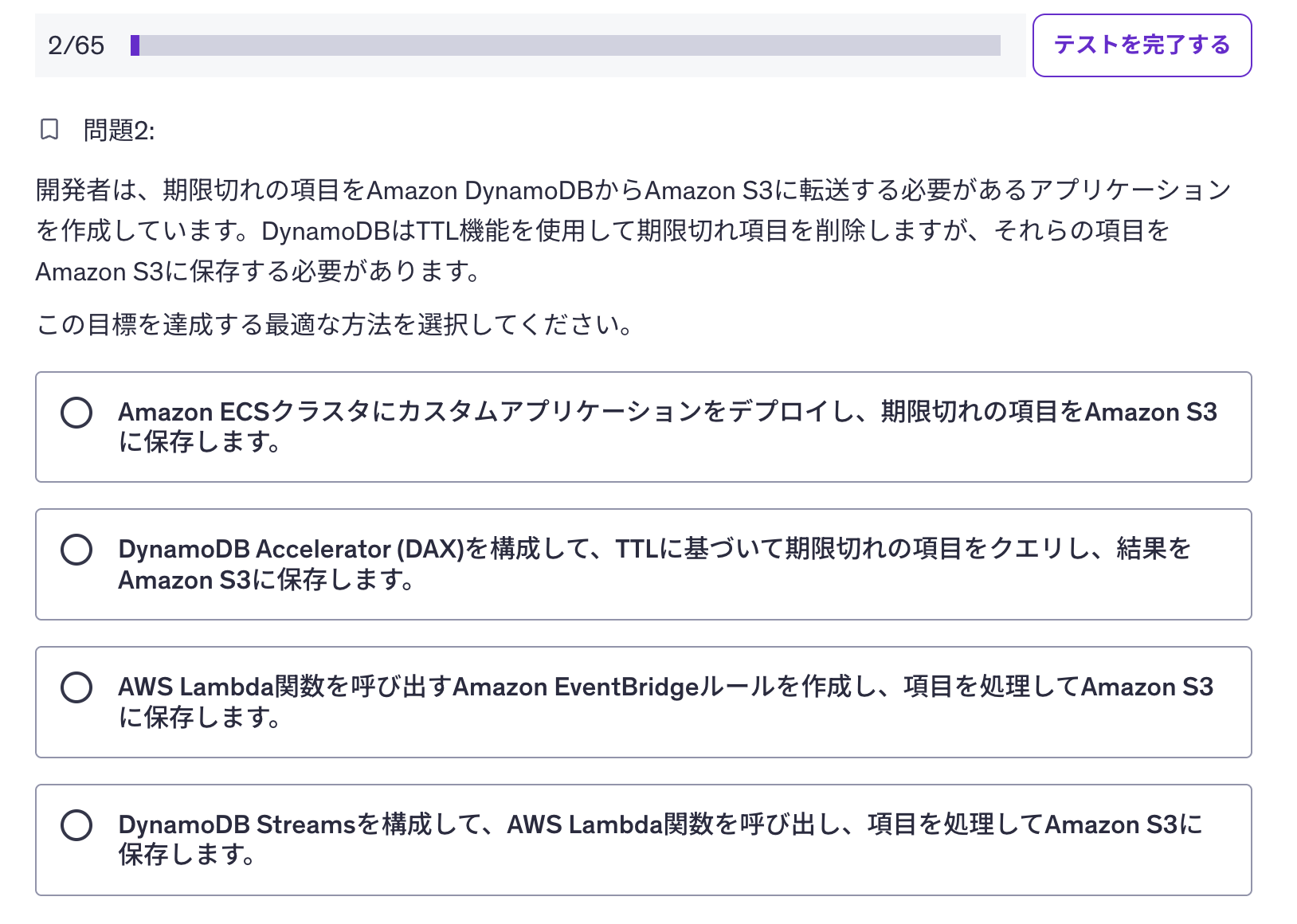Click the question's first line beginning 開発者は
Viewport: 1297px width, 924px height.
(633, 190)
